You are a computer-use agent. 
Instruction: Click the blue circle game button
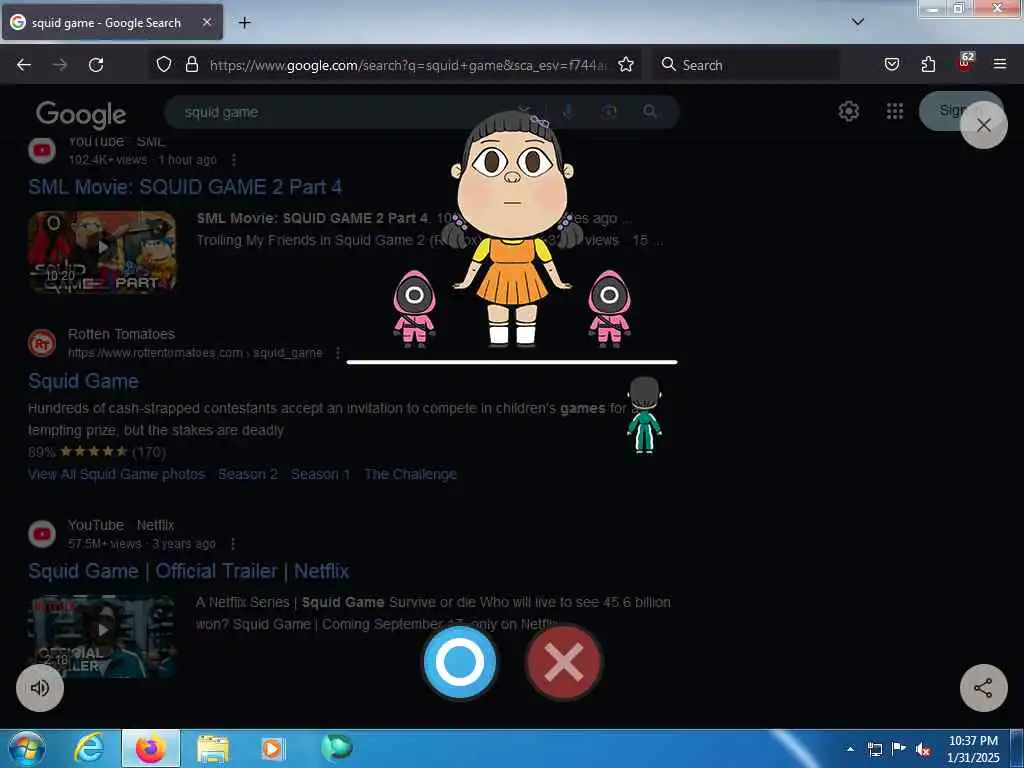tap(460, 662)
